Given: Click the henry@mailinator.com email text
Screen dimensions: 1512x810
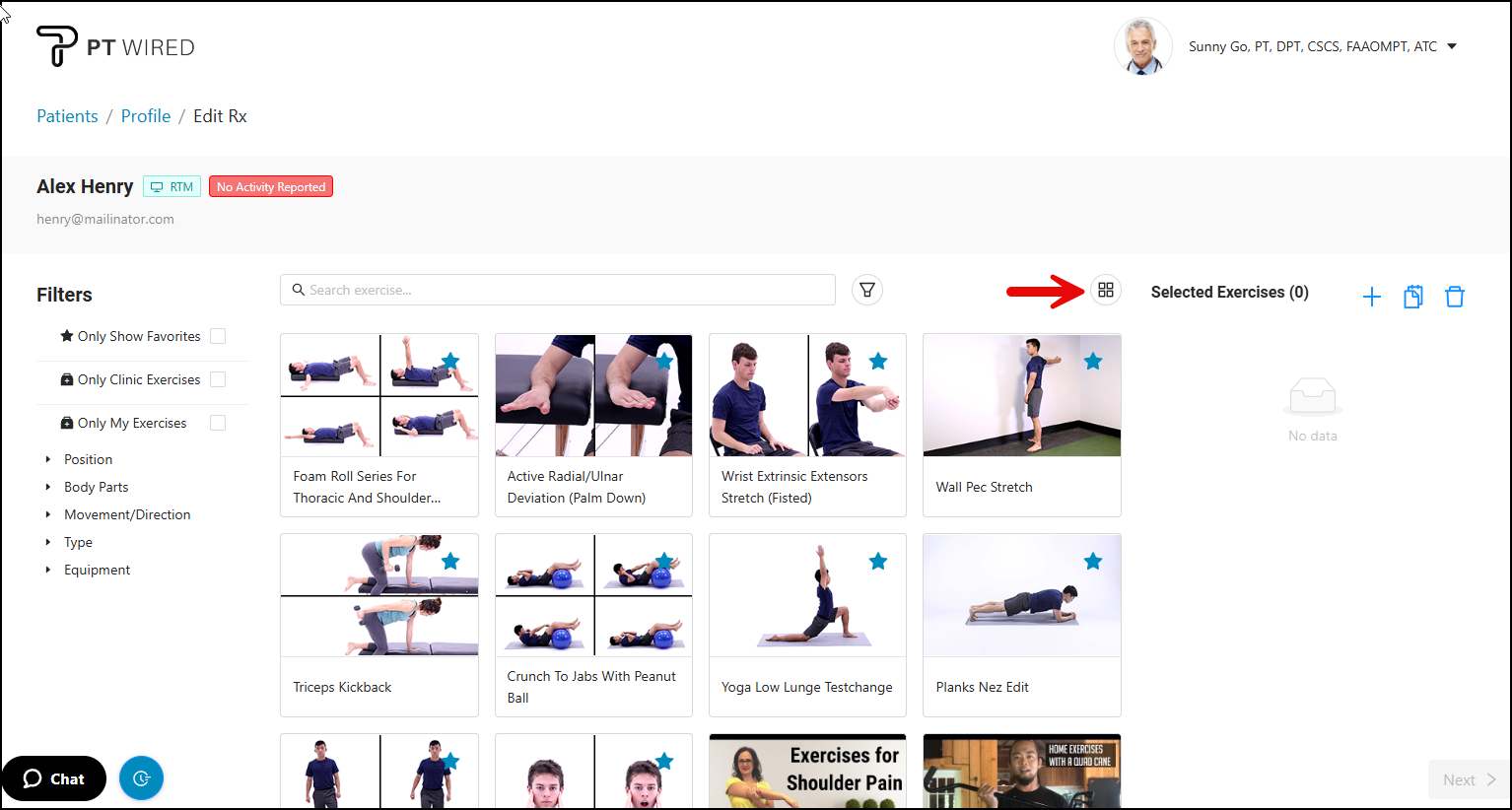Looking at the screenshot, I should [105, 219].
